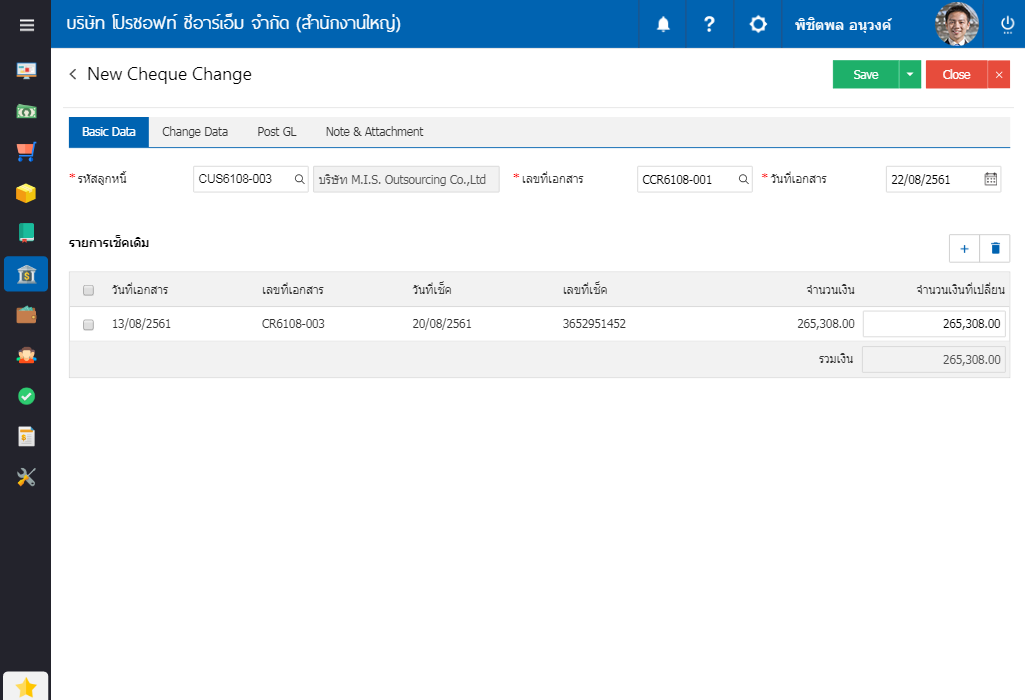Add a cheque row with plus button
1025x700 pixels.
(964, 248)
